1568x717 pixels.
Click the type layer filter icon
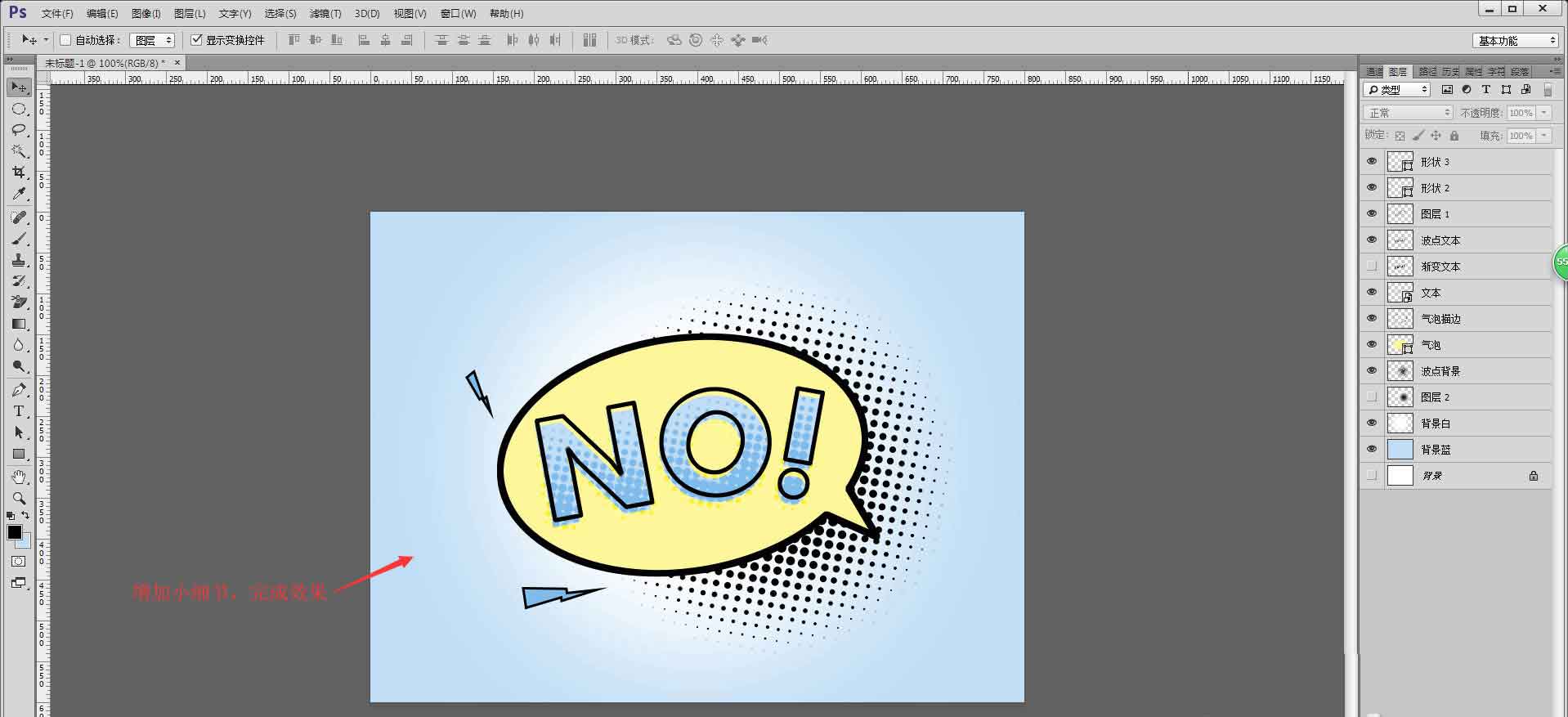click(x=1486, y=90)
